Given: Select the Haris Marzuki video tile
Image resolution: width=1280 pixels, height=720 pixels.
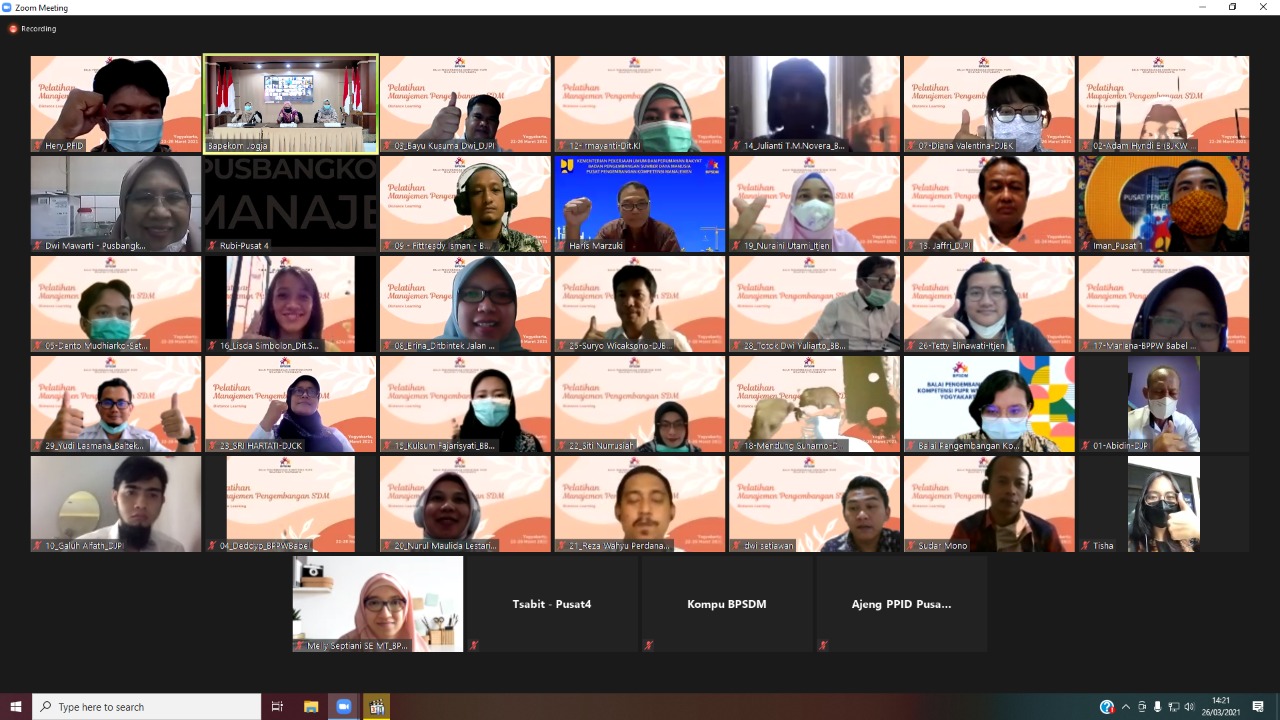Looking at the screenshot, I should pos(640,204).
